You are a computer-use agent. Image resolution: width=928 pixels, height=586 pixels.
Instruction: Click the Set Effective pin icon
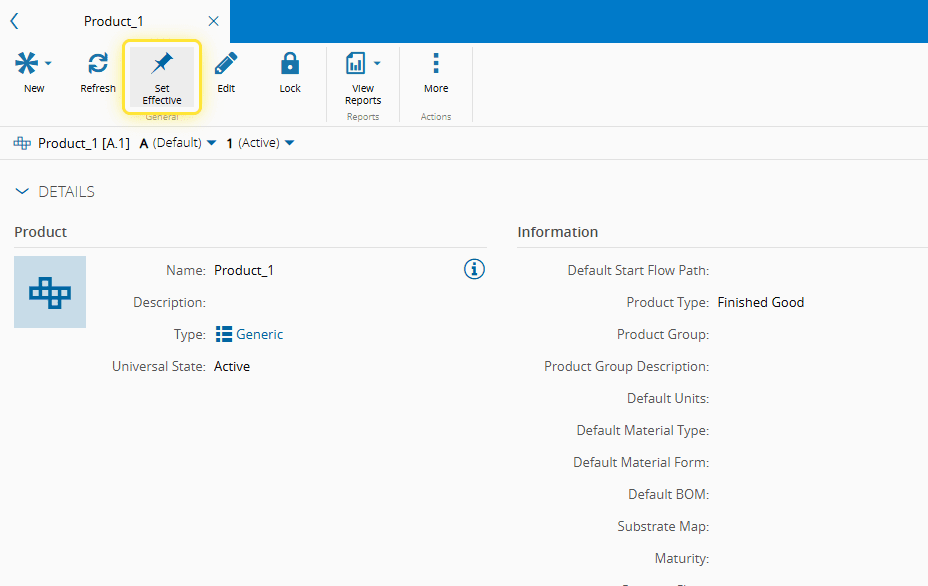click(162, 64)
